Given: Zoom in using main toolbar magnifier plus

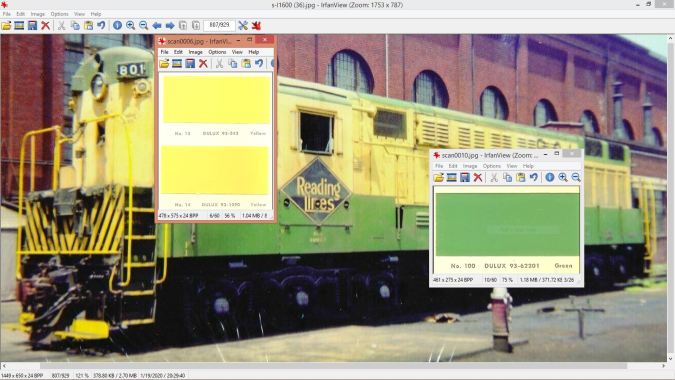Looking at the screenshot, I should (x=130, y=26).
